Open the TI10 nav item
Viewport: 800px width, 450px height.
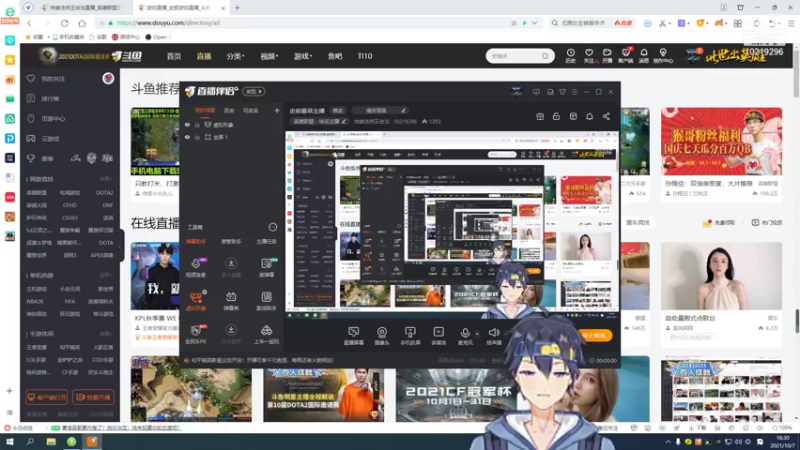click(x=365, y=56)
